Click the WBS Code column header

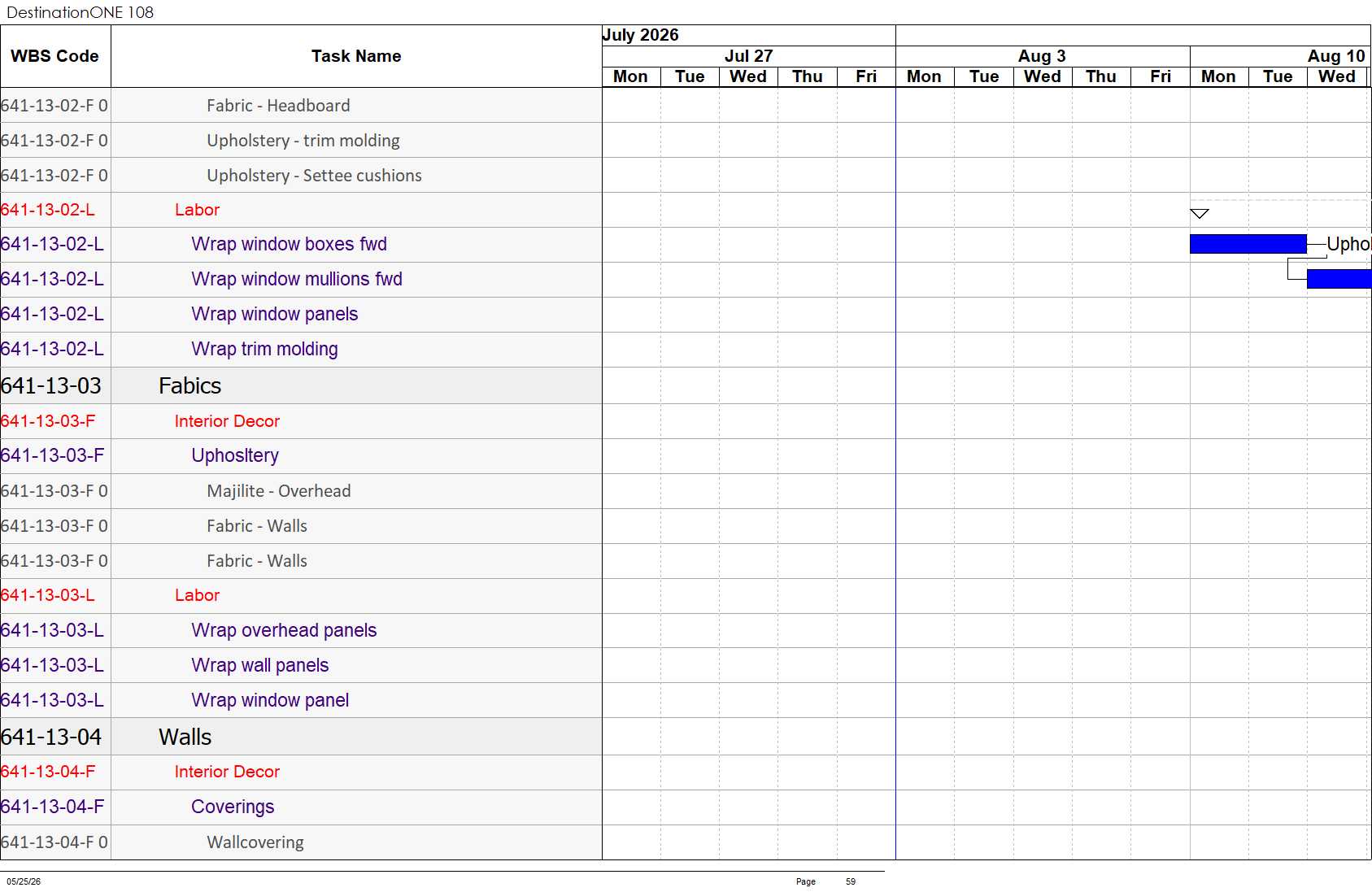(55, 56)
